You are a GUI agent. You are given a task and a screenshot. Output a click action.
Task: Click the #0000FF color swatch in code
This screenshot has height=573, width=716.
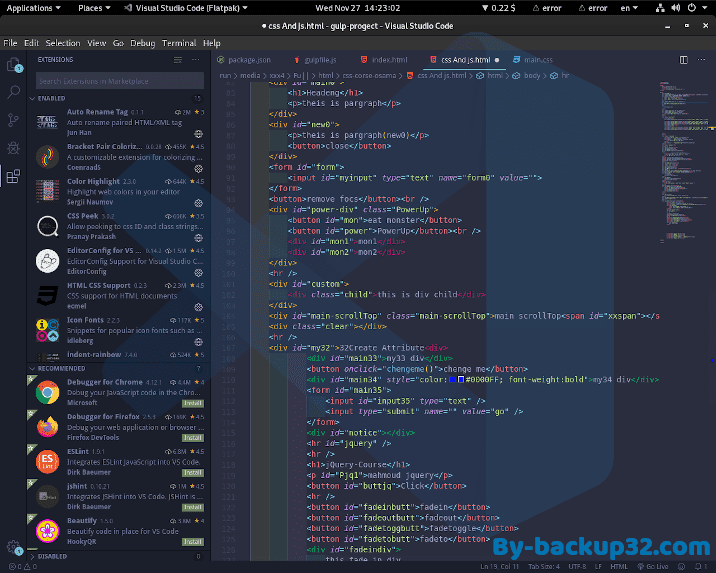(x=461, y=379)
